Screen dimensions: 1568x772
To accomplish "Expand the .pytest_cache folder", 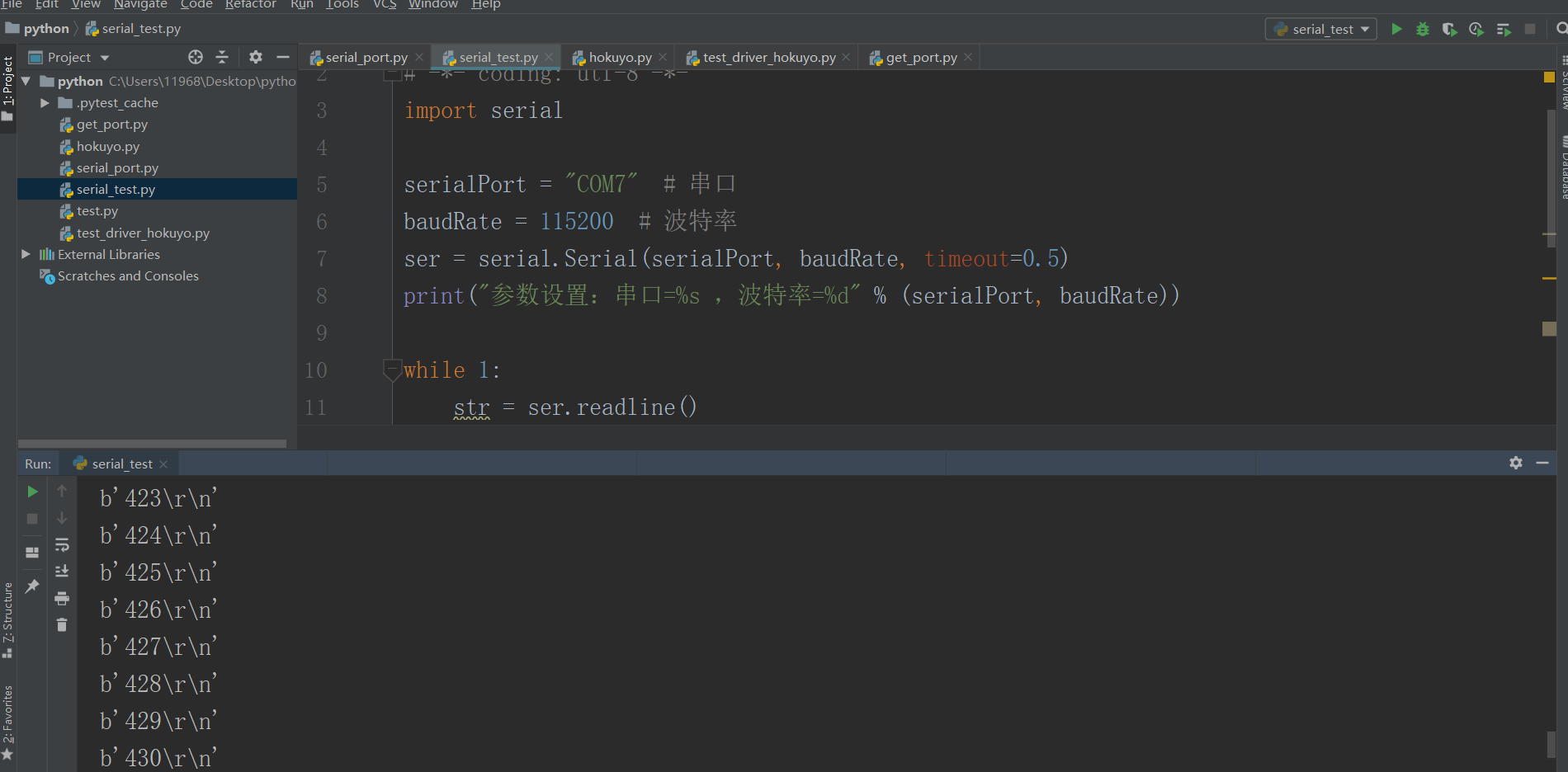I will 45,103.
